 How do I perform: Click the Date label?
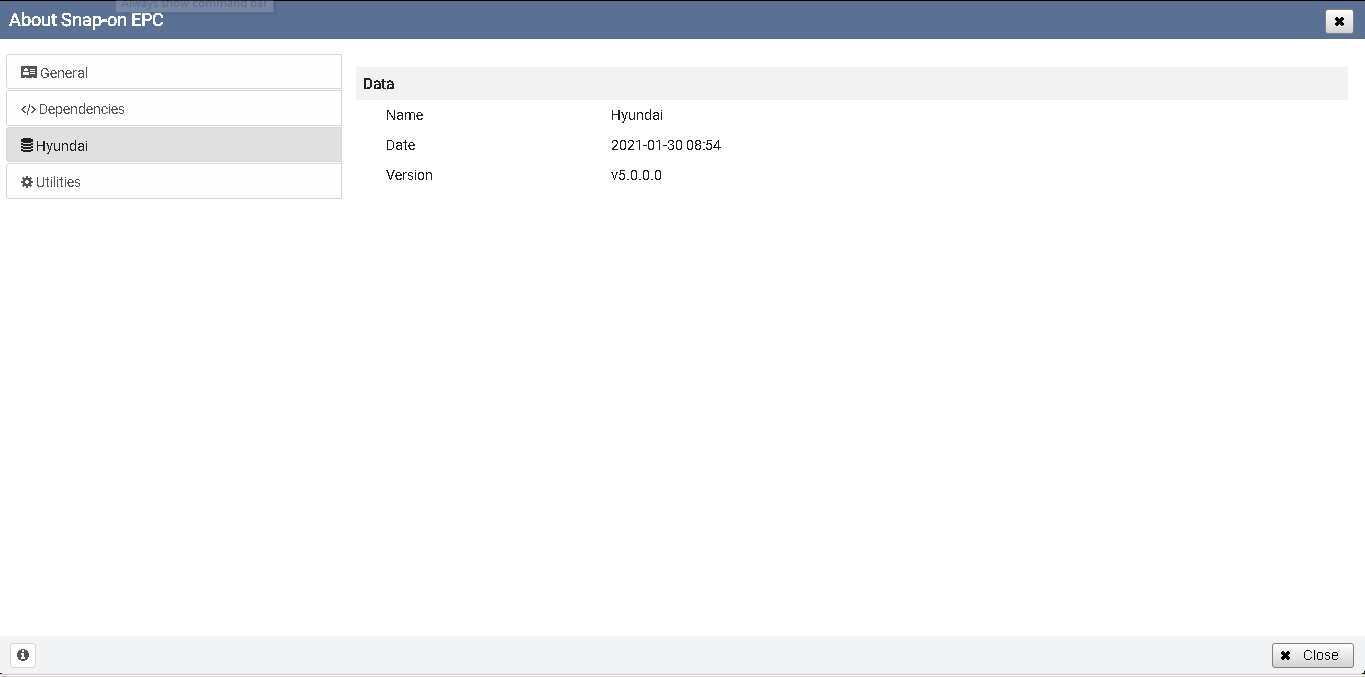click(400, 145)
